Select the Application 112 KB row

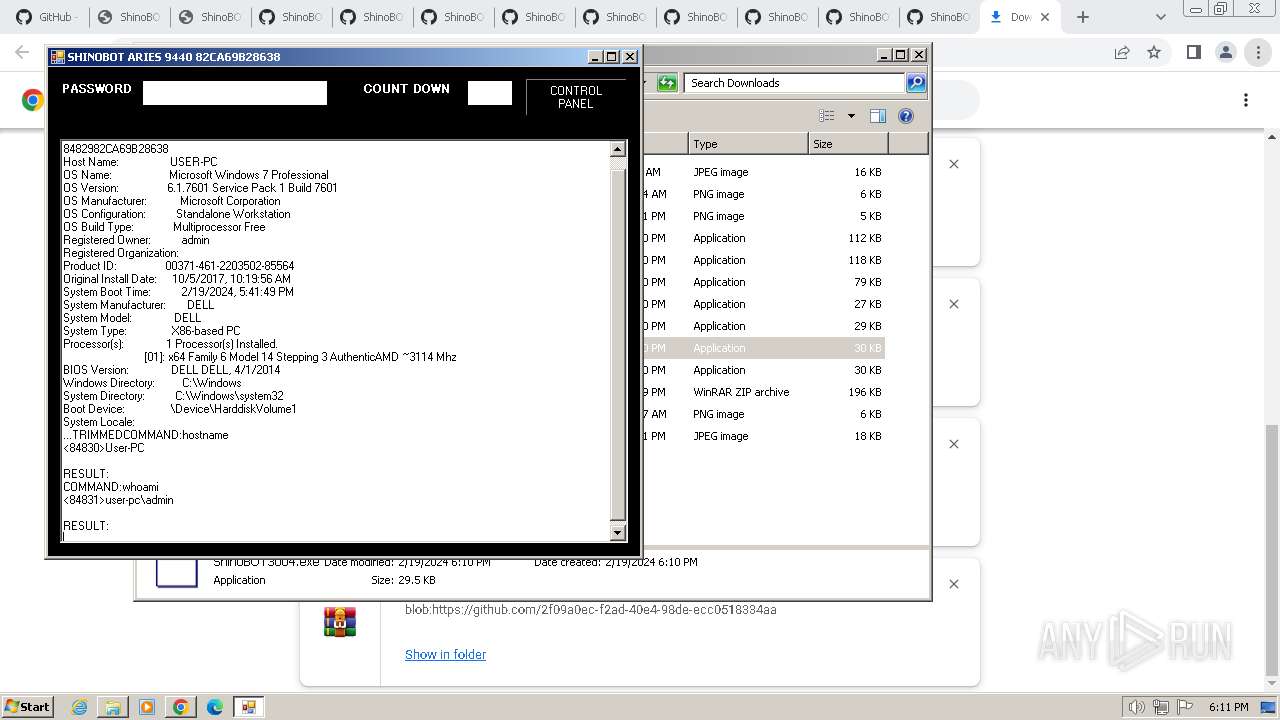(x=763, y=238)
